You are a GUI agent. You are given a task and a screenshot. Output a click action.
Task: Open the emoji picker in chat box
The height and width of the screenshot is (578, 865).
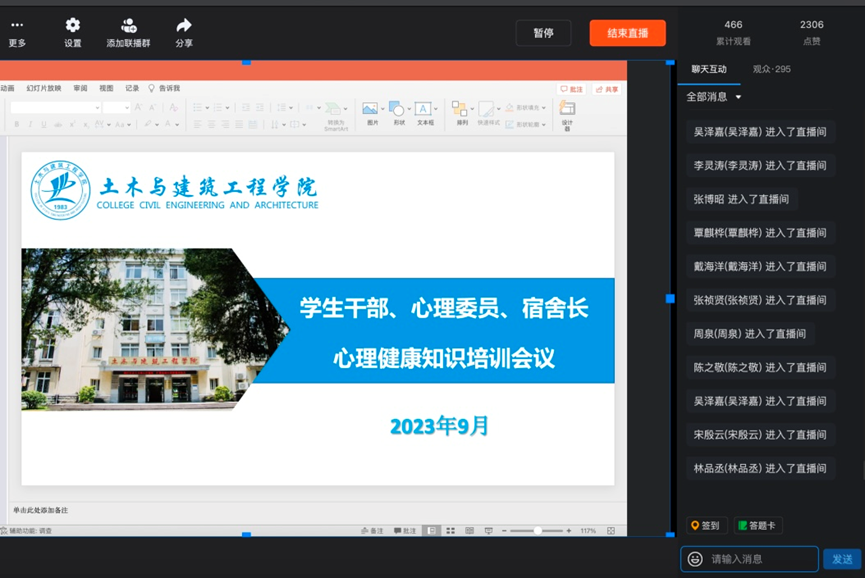tap(696, 559)
